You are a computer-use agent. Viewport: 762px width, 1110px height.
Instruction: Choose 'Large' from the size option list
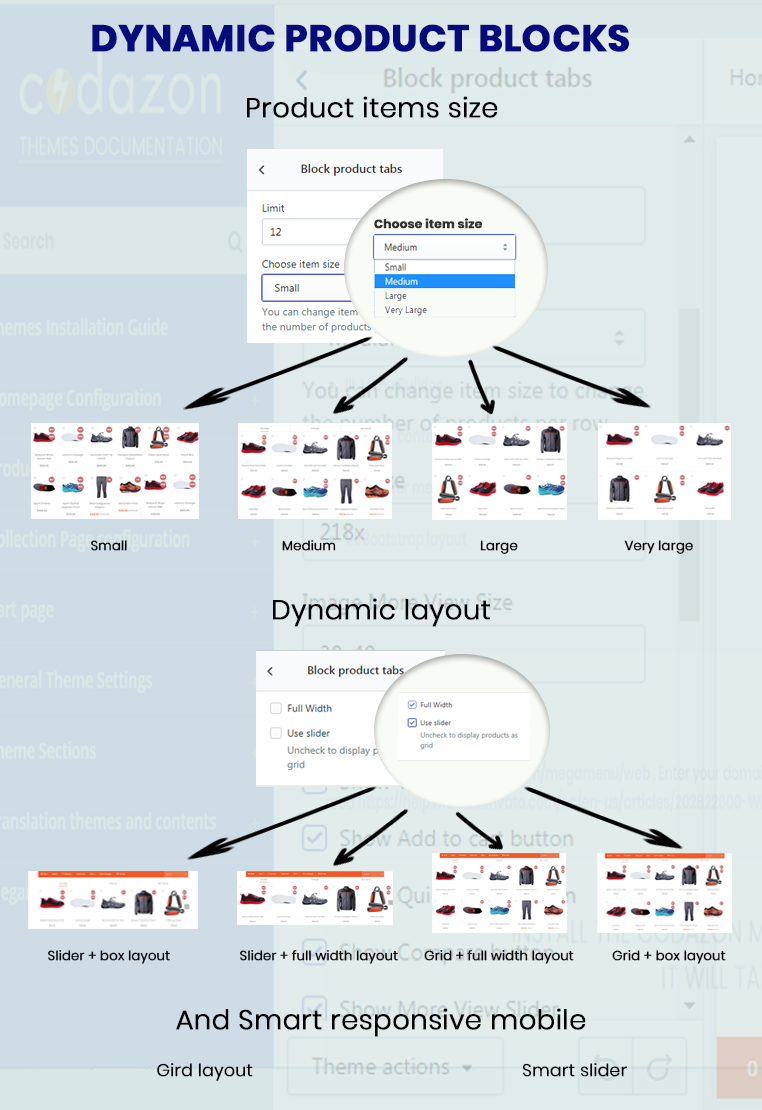tap(444, 296)
